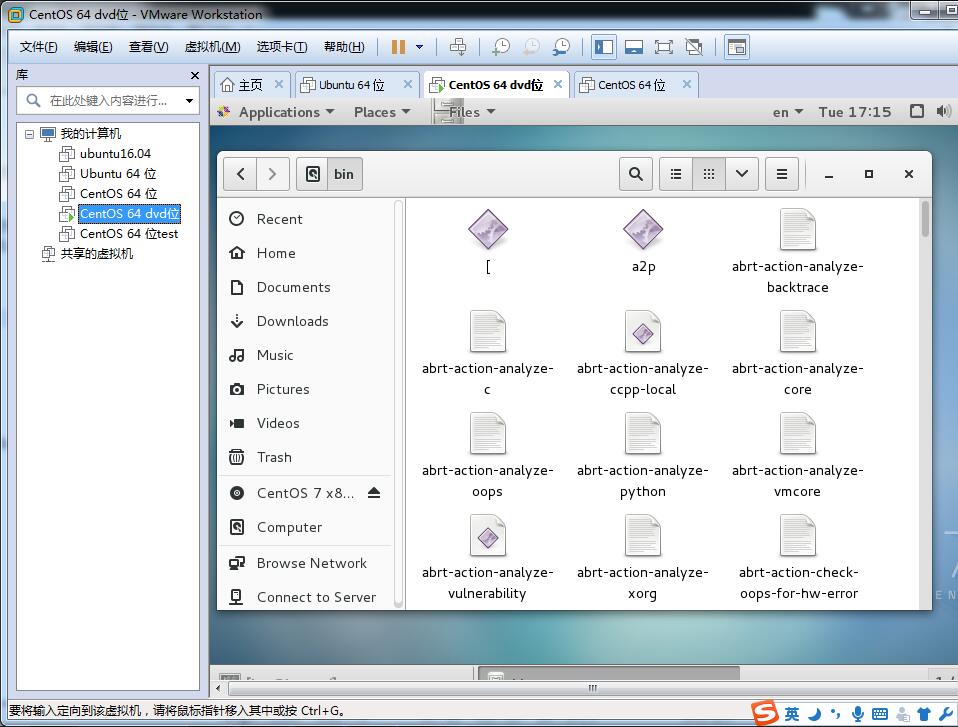Click the send Ctrl+Alt+Del toolbar icon

pos(458,47)
